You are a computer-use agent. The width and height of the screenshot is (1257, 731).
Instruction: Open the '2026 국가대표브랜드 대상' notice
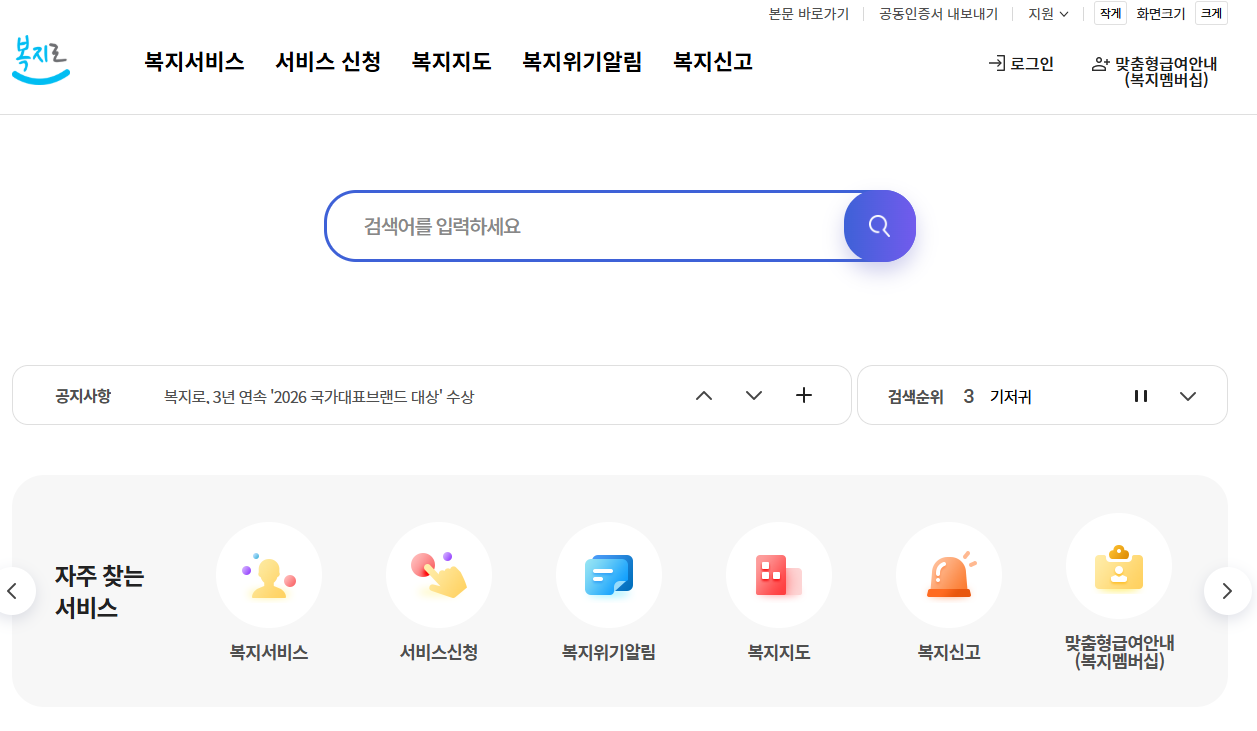click(319, 397)
